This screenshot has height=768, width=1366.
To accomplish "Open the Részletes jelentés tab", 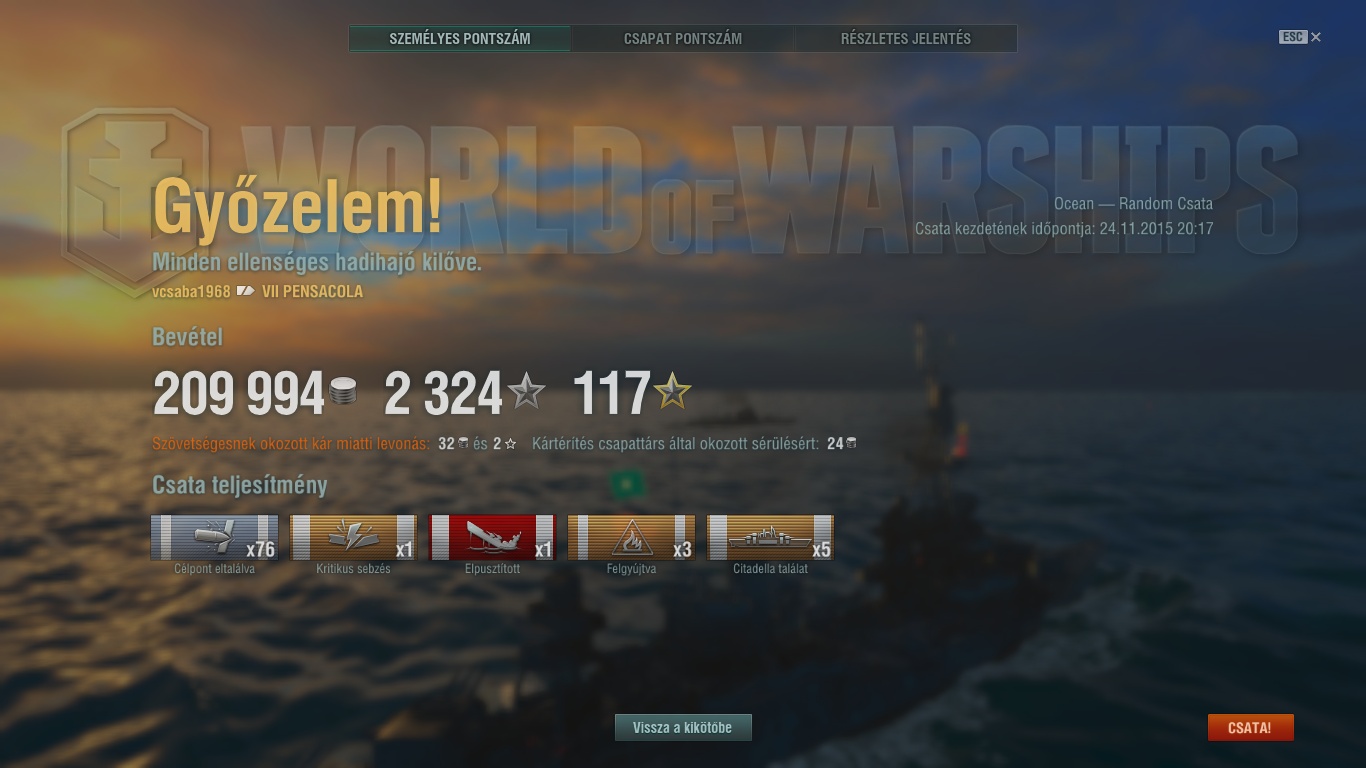I will pyautogui.click(x=906, y=39).
